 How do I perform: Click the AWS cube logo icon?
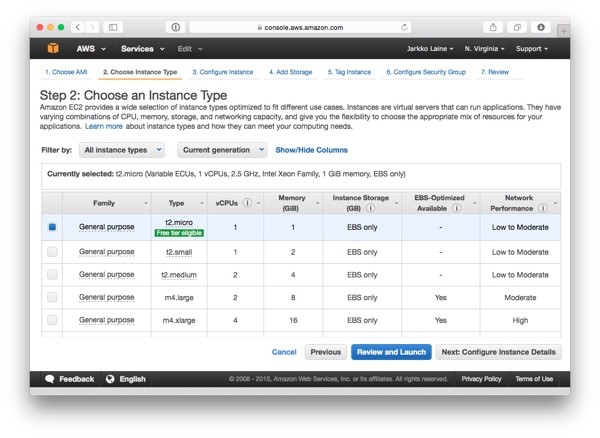tap(53, 48)
